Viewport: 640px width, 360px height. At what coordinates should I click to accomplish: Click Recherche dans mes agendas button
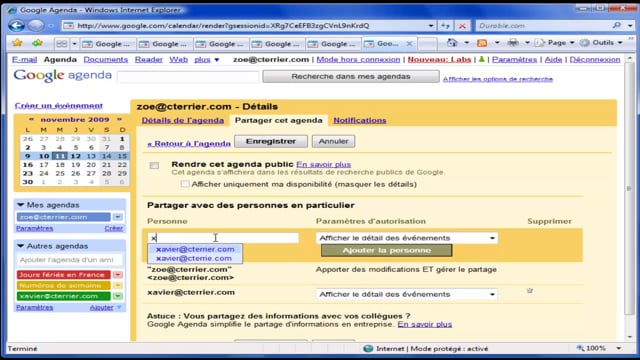click(351, 76)
